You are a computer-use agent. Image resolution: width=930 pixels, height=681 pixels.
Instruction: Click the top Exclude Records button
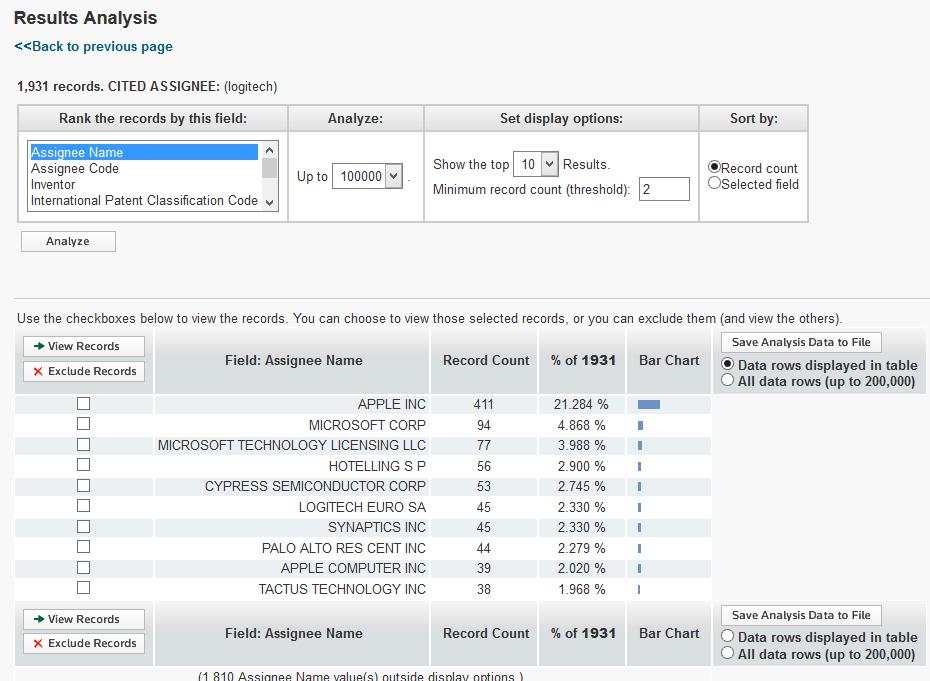point(84,371)
